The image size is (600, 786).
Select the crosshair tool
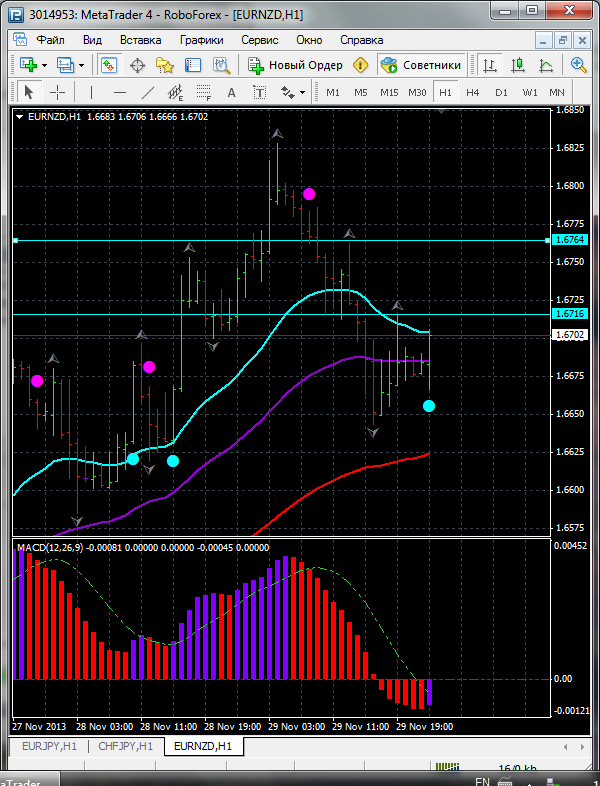(x=58, y=92)
